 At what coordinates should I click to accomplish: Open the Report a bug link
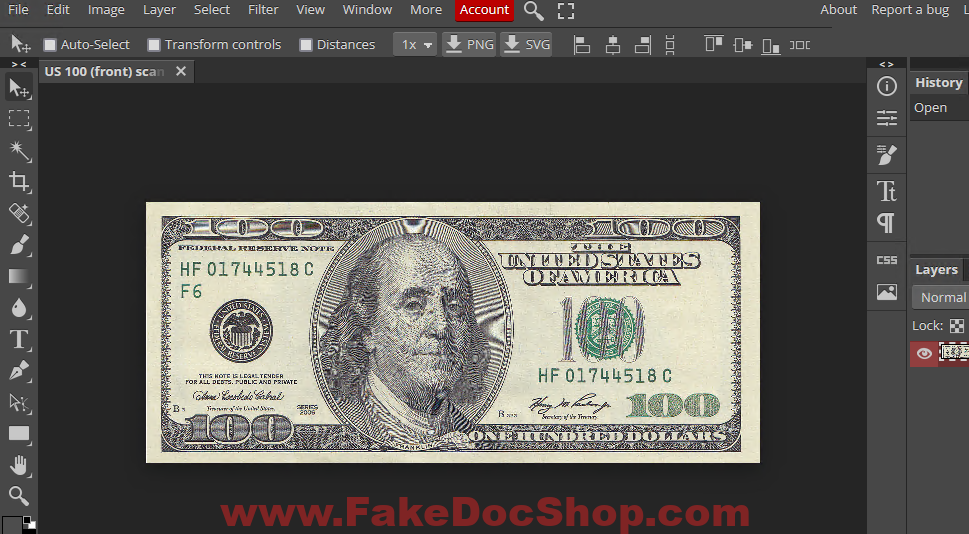coord(910,10)
